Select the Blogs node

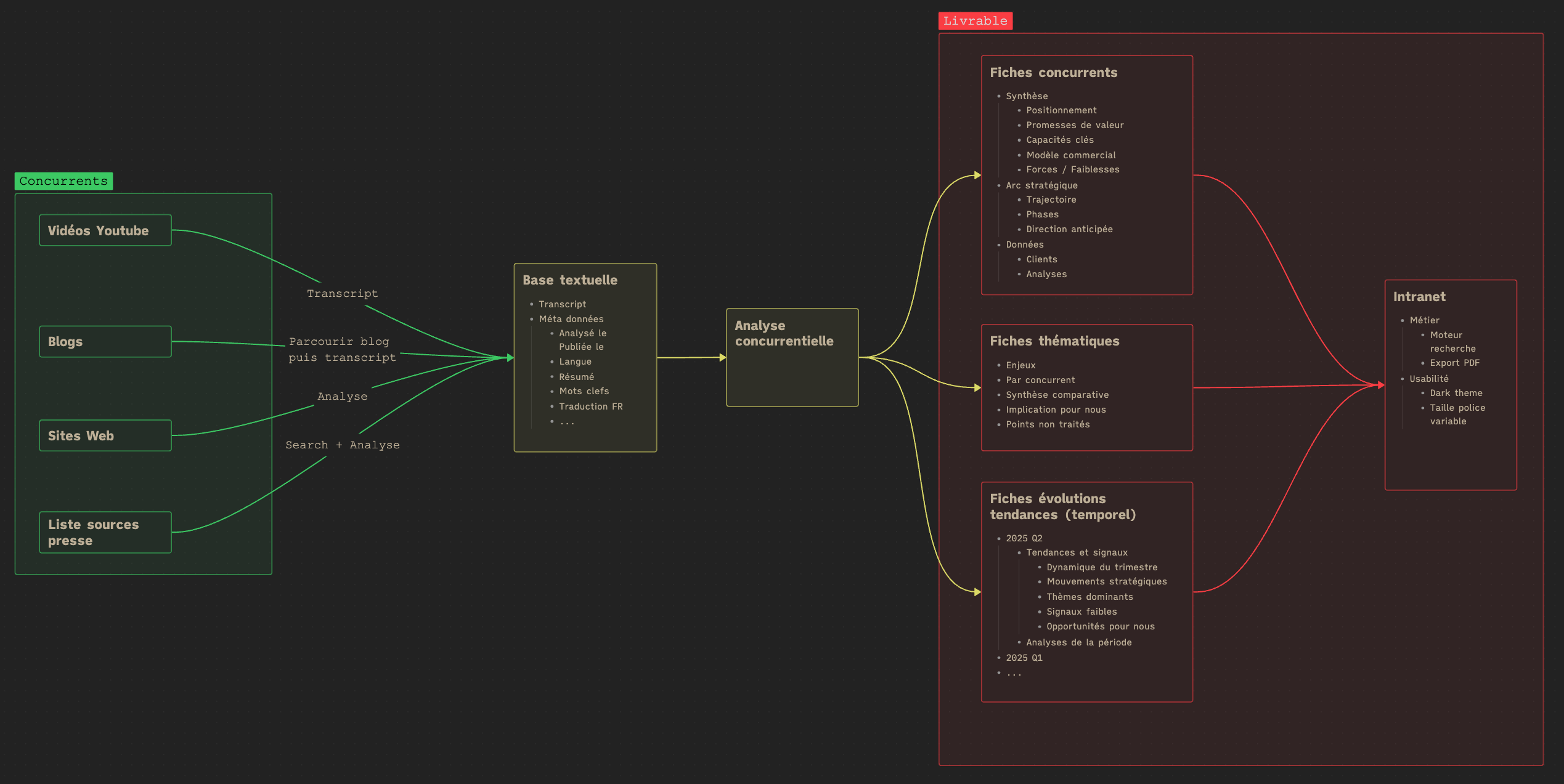coord(105,342)
